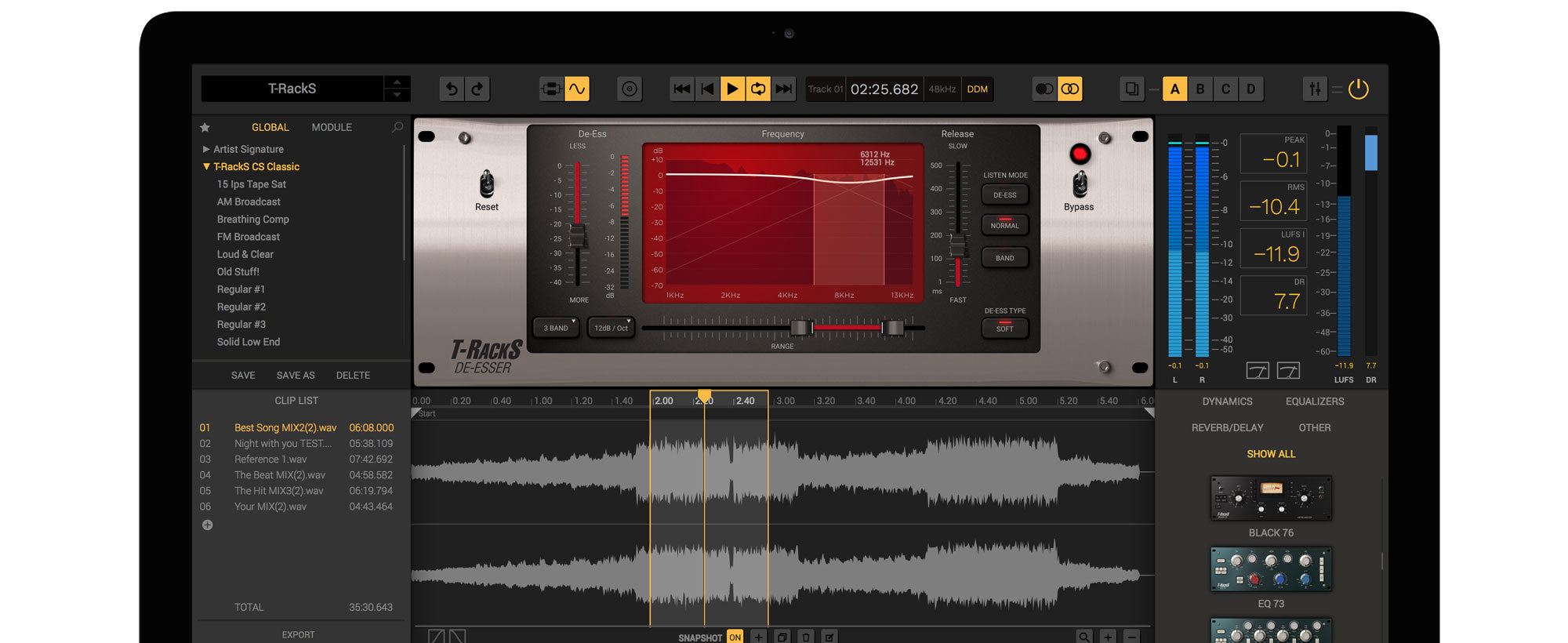The height and width of the screenshot is (643, 1568).
Task: Select the Loud & Clear preset
Action: 245,254
